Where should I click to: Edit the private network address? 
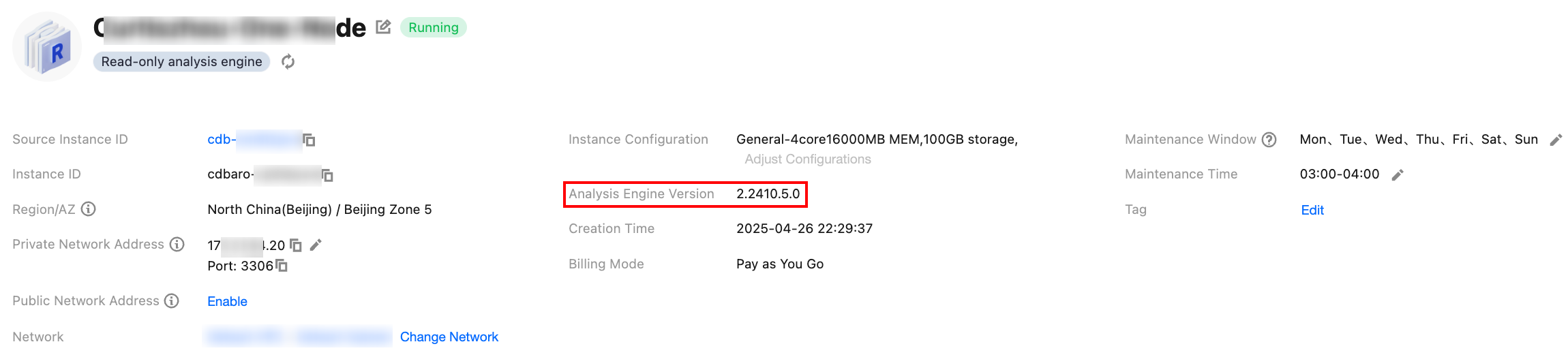tap(316, 245)
